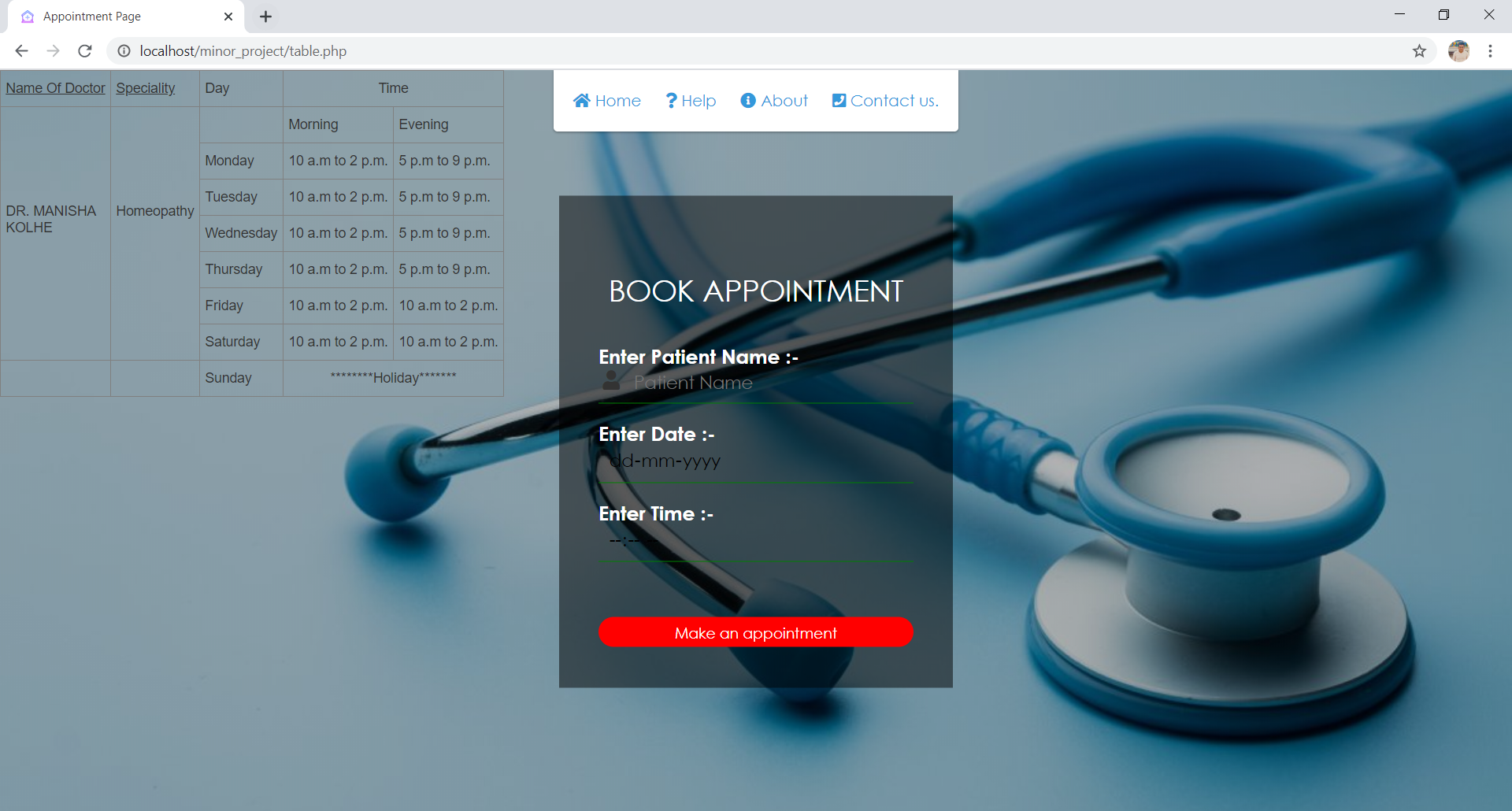Click the Contact us phone icon
Image resolution: width=1512 pixels, height=811 pixels.
point(839,101)
